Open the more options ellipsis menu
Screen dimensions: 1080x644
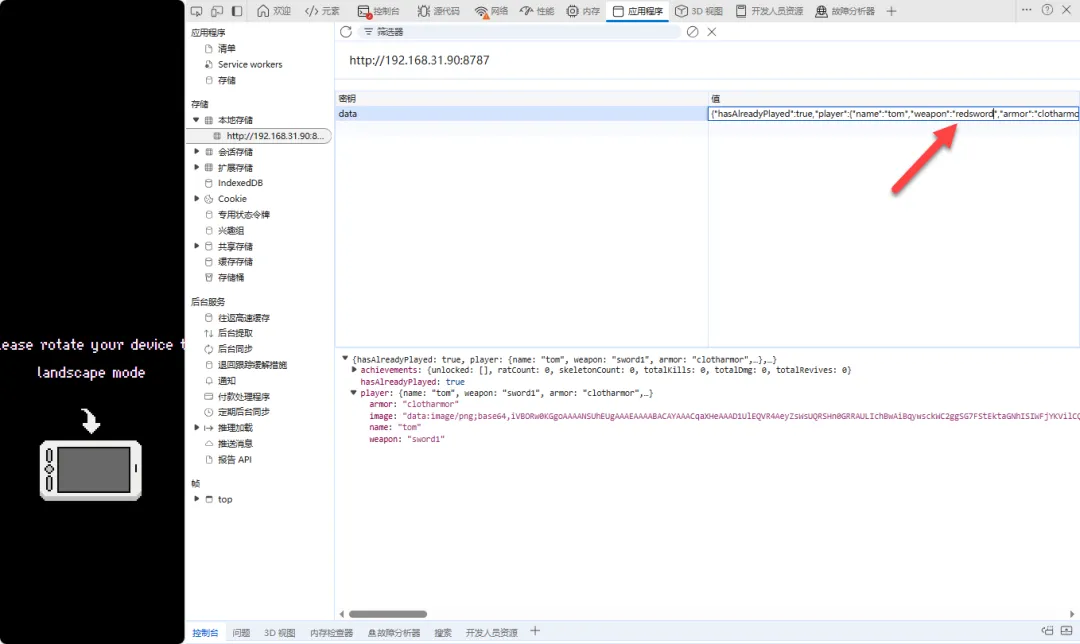[x=1026, y=10]
